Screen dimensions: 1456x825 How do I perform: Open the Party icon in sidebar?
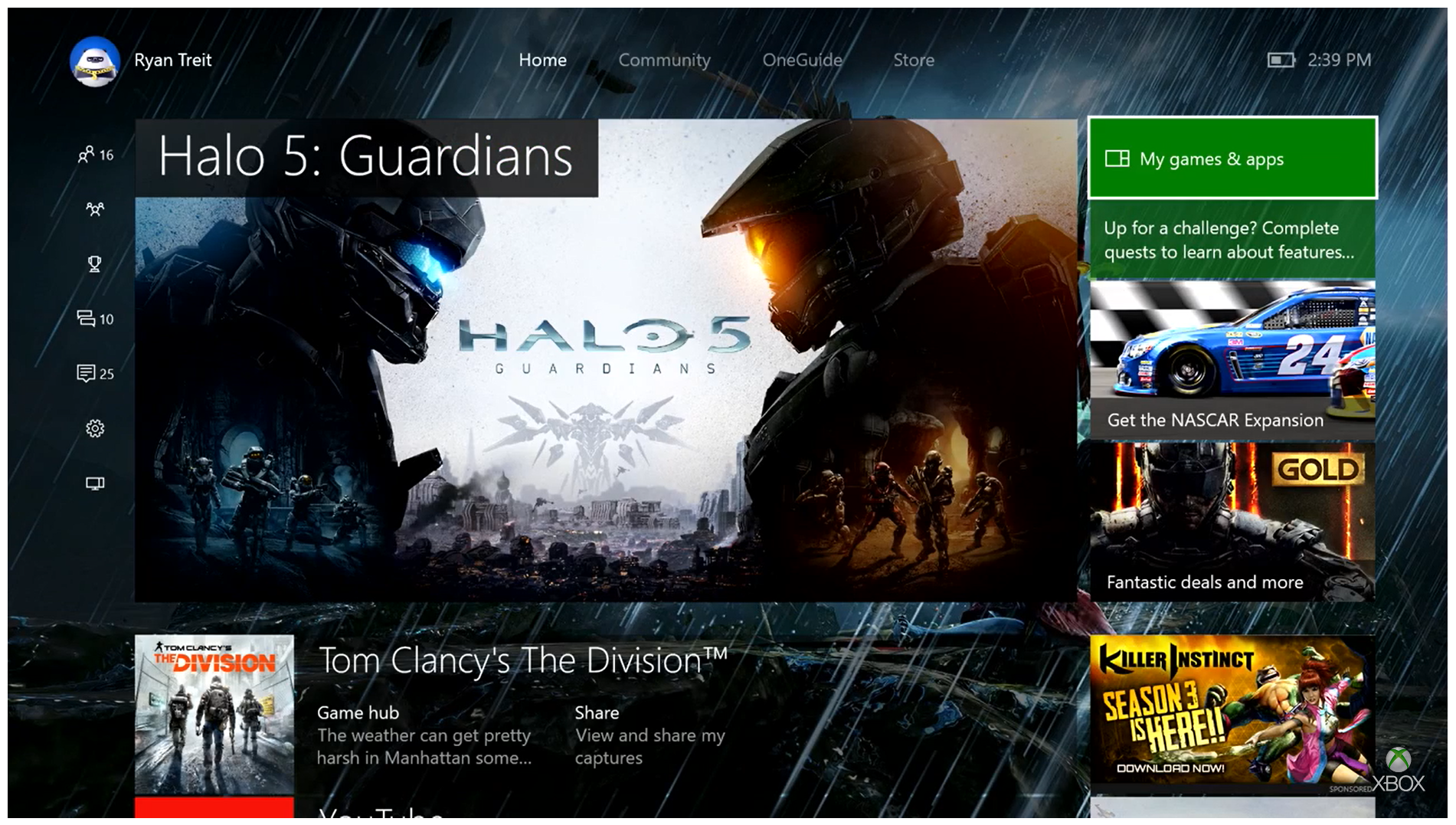95,208
